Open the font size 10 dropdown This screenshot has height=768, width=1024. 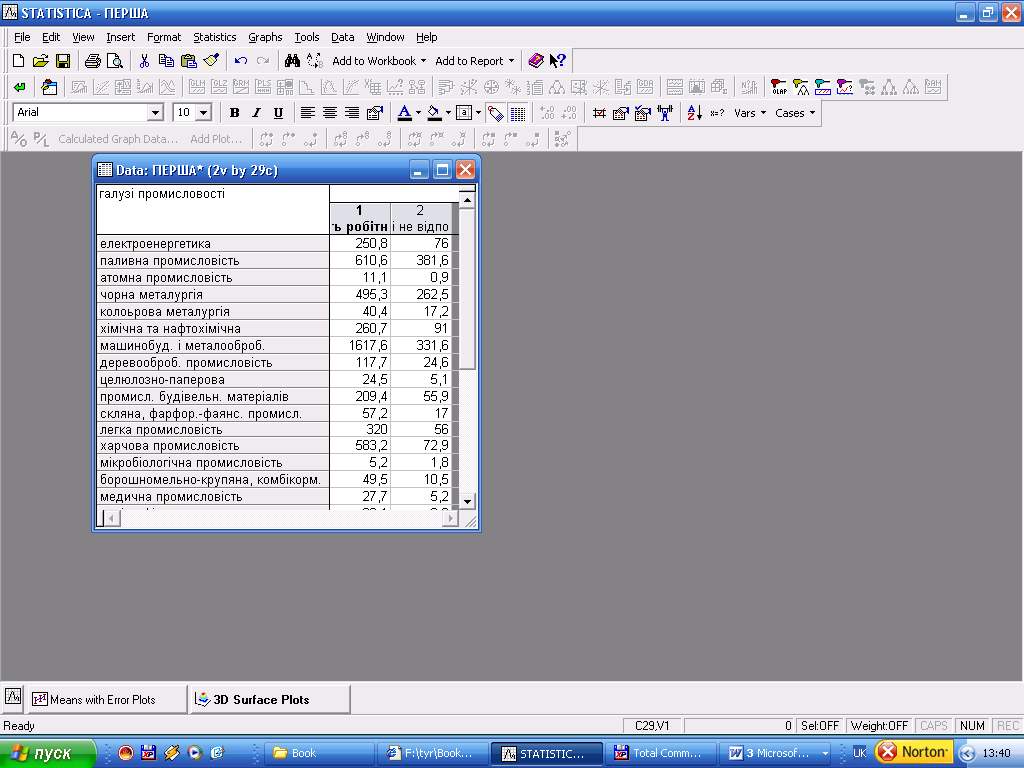click(x=204, y=113)
